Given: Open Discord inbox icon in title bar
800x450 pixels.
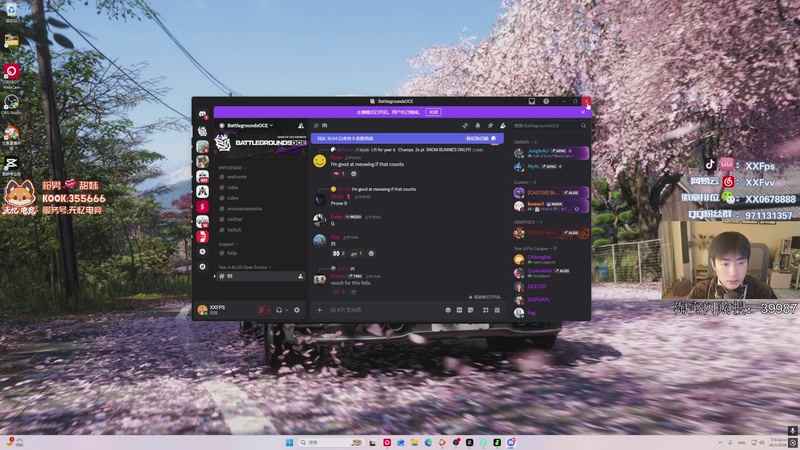Looking at the screenshot, I should 532,101.
